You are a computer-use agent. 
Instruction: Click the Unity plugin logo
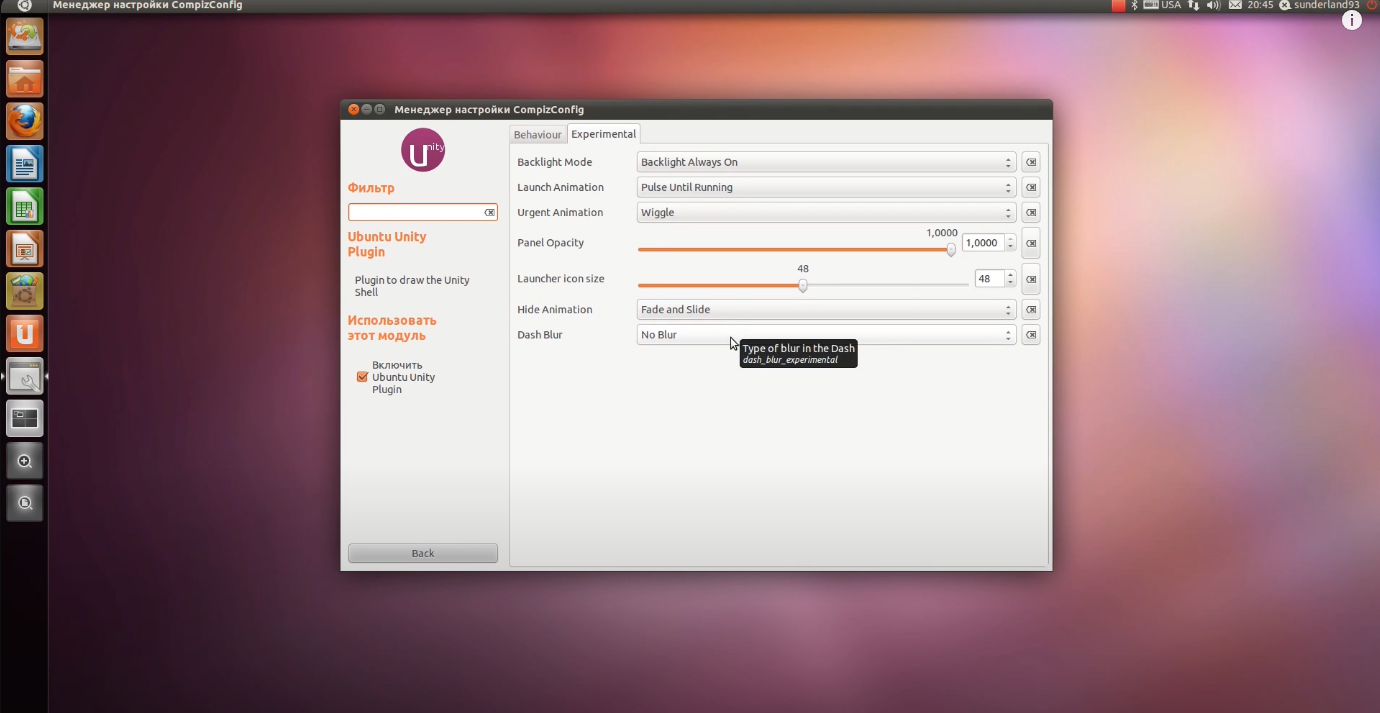(423, 150)
